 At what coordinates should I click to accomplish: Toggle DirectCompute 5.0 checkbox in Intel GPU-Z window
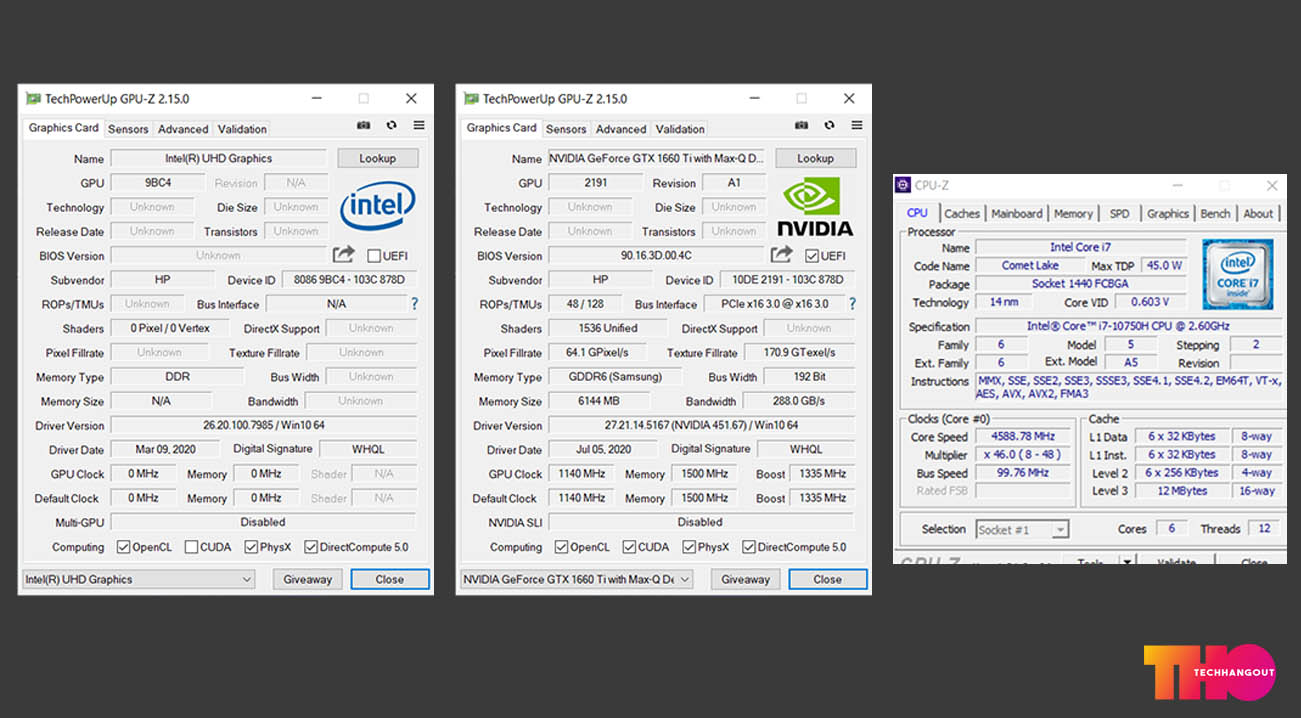pyautogui.click(x=311, y=547)
